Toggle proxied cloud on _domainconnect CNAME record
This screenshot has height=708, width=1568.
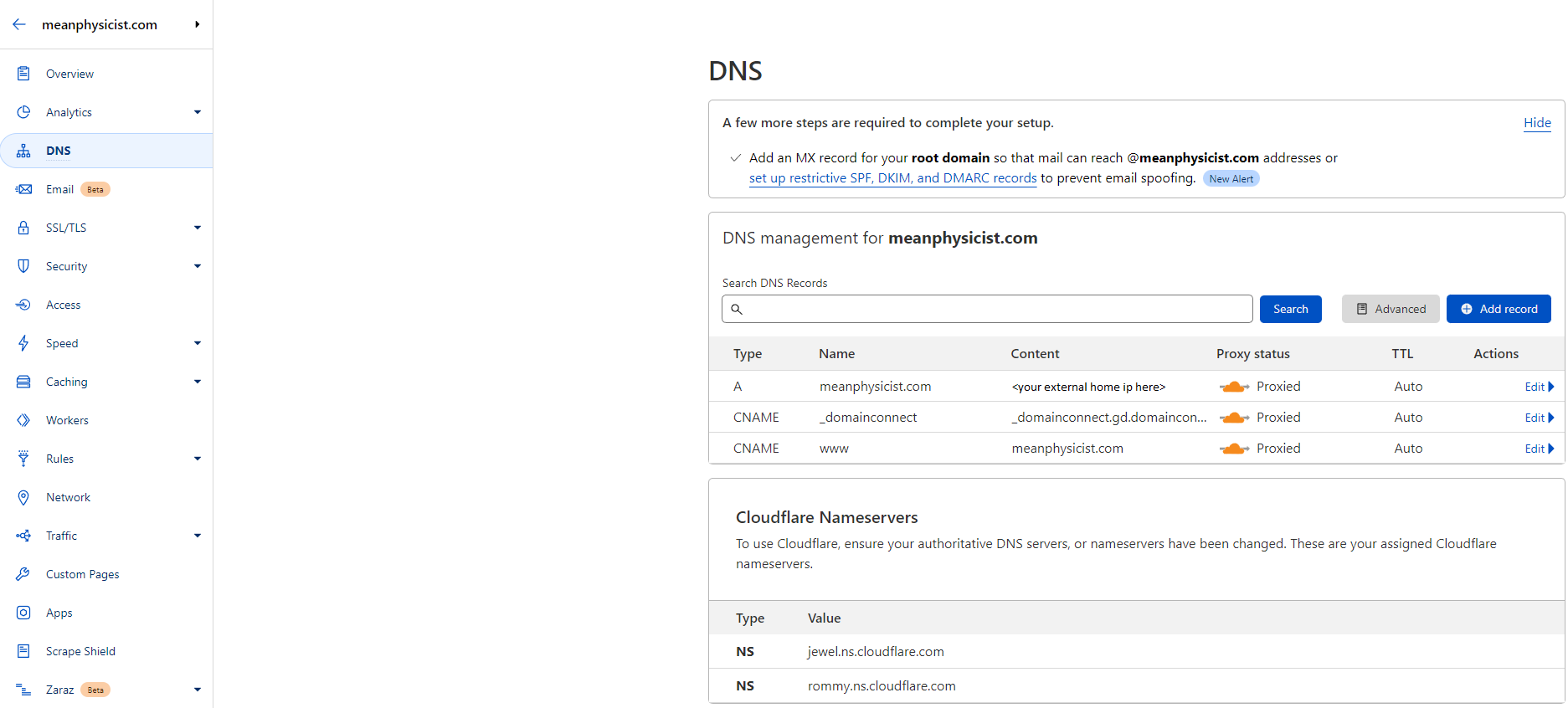1234,418
